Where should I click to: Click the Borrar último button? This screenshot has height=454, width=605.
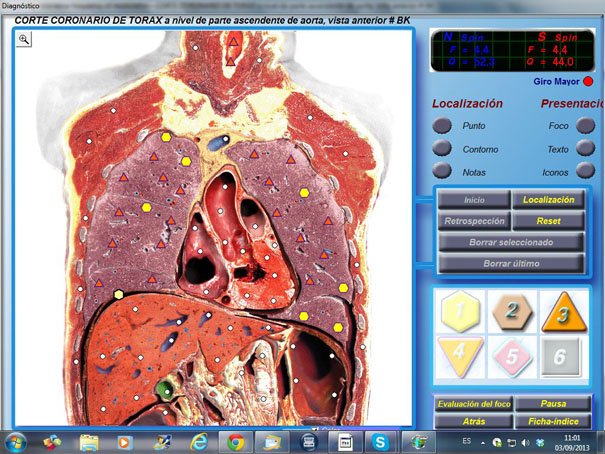pos(511,263)
